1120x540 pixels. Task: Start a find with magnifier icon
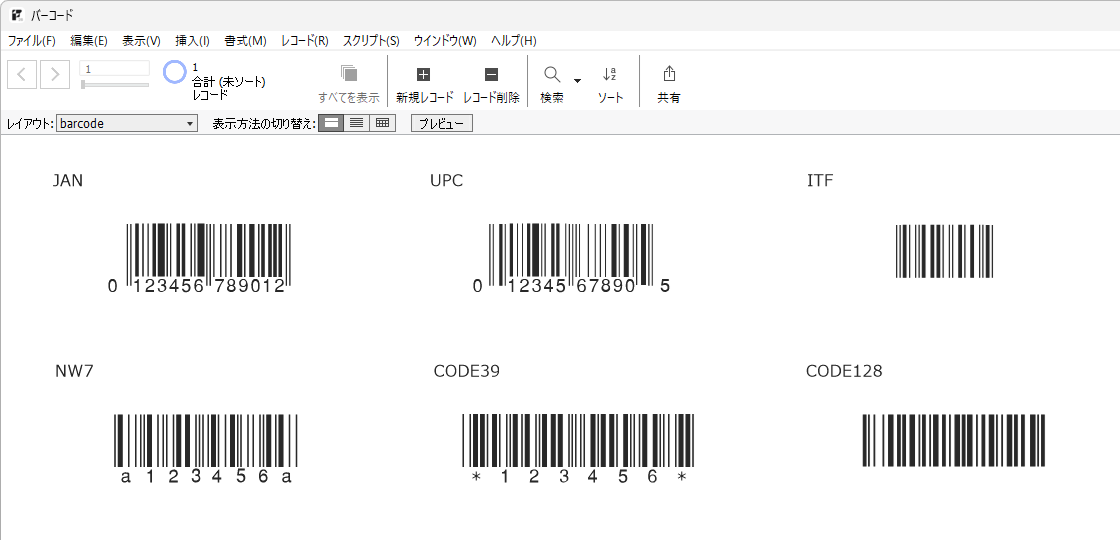pos(552,74)
